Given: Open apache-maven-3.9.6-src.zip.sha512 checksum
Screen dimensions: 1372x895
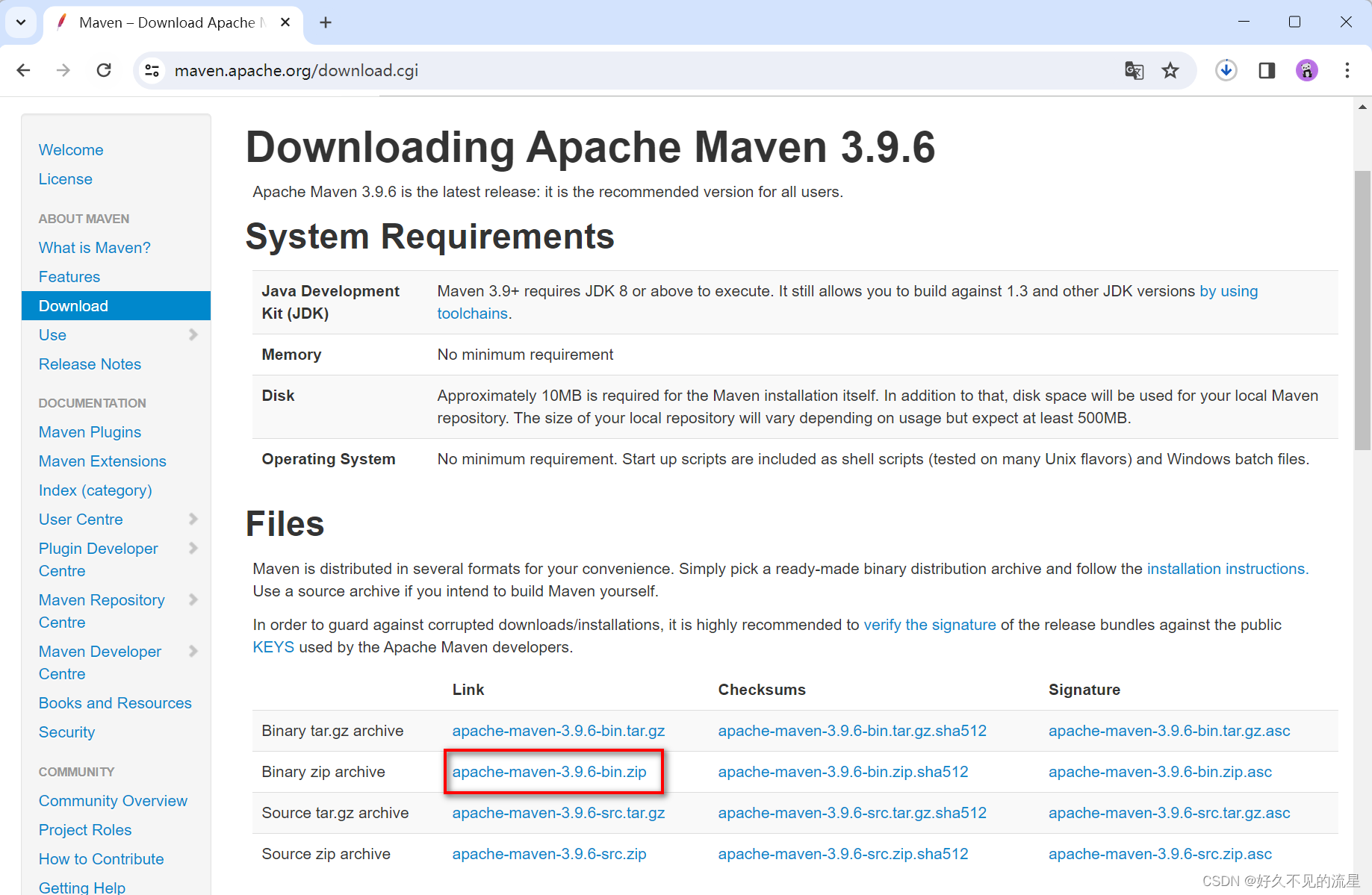Looking at the screenshot, I should tap(843, 854).
